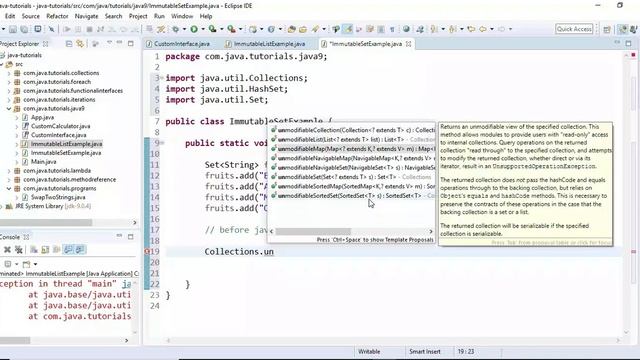640x360 pixels.
Task: Click the green Run button icon
Action: coord(194,29)
